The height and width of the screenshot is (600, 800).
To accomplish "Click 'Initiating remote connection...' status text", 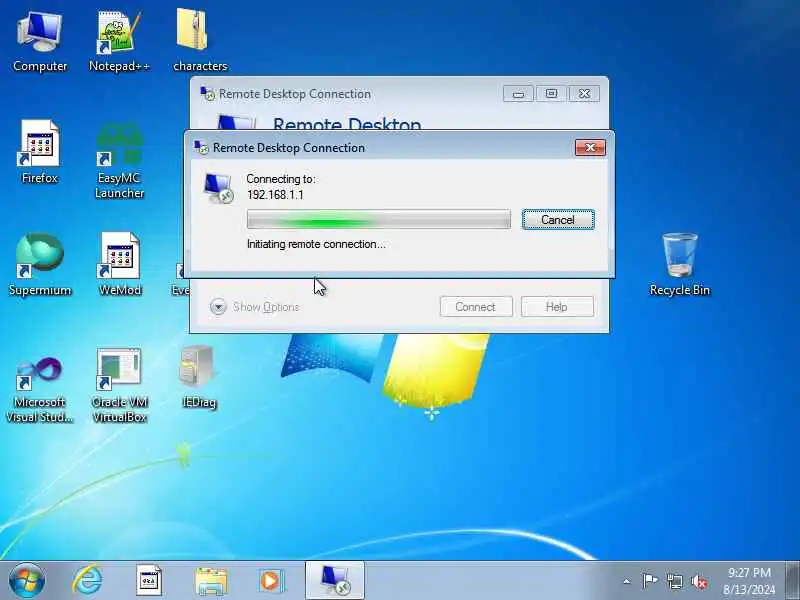I will point(316,244).
